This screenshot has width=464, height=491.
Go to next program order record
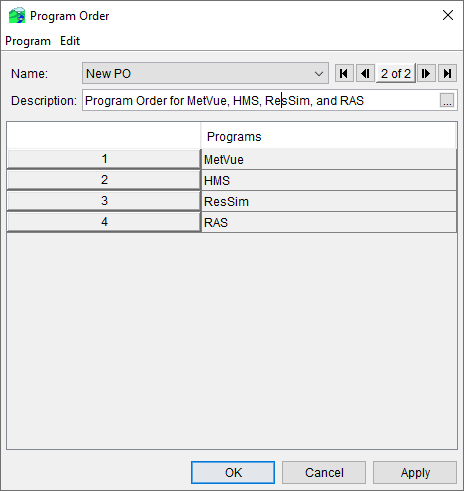point(426,73)
